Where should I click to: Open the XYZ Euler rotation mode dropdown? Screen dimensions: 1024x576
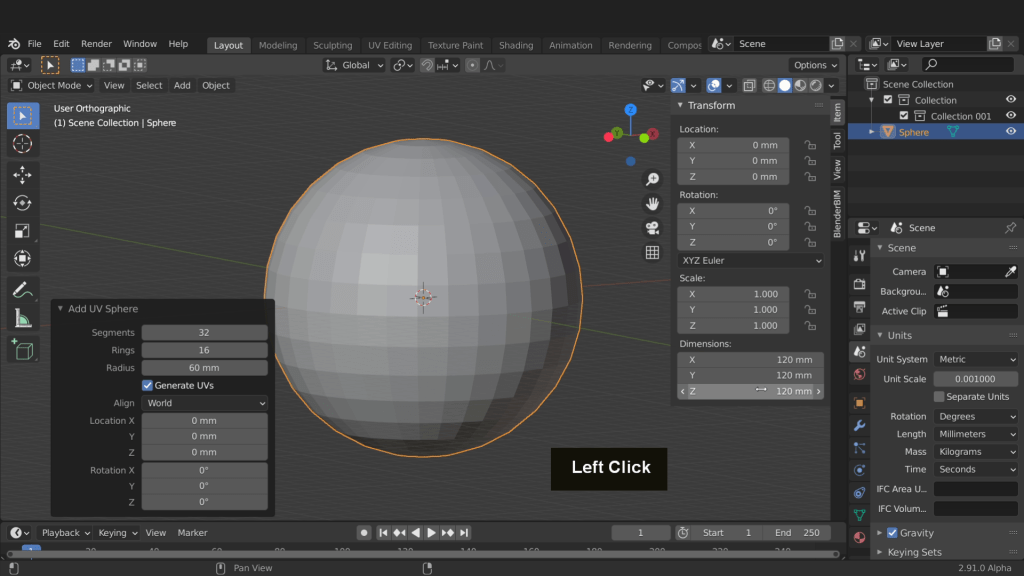749,261
